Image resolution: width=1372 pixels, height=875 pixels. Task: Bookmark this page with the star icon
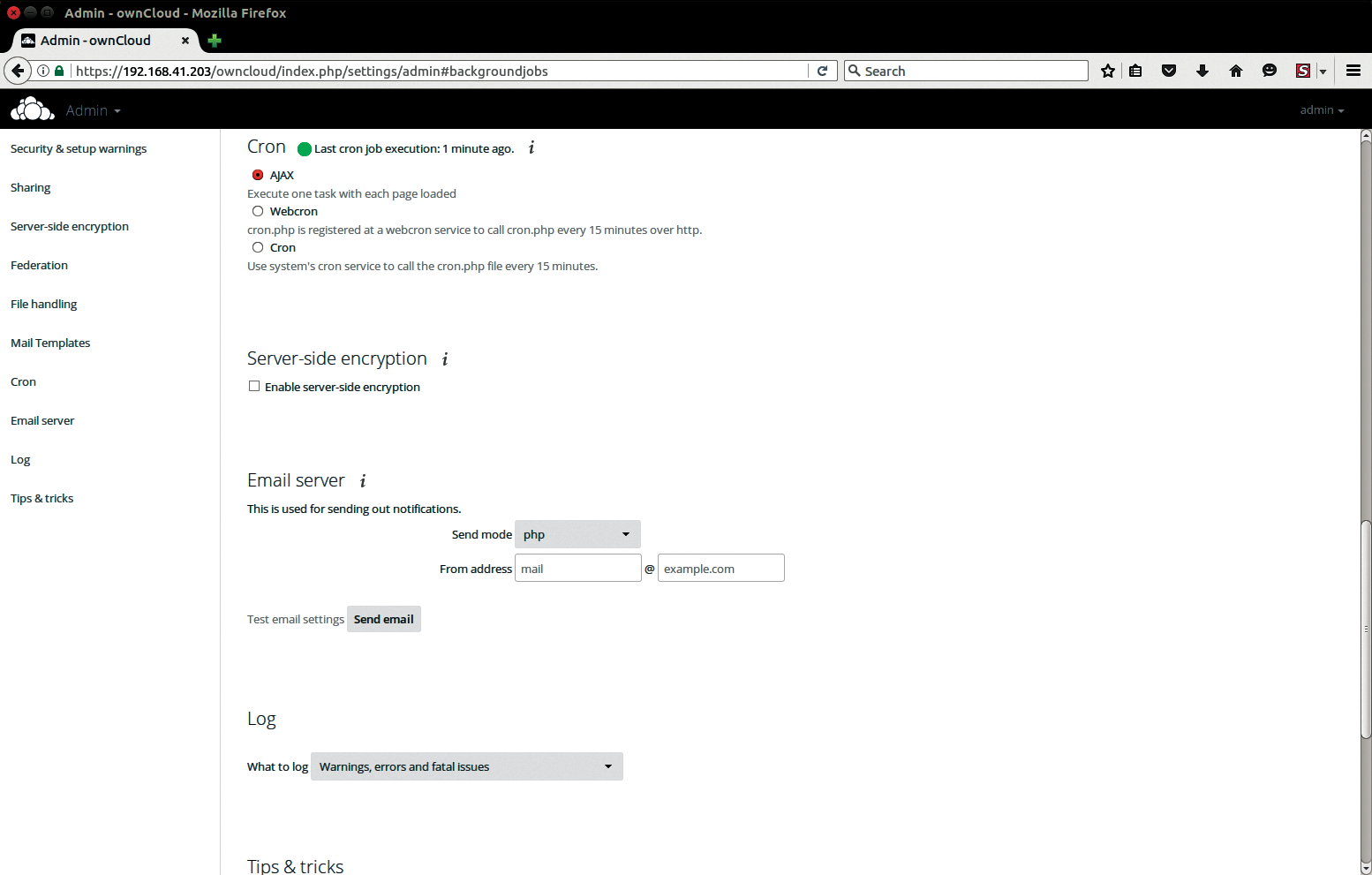(x=1107, y=71)
